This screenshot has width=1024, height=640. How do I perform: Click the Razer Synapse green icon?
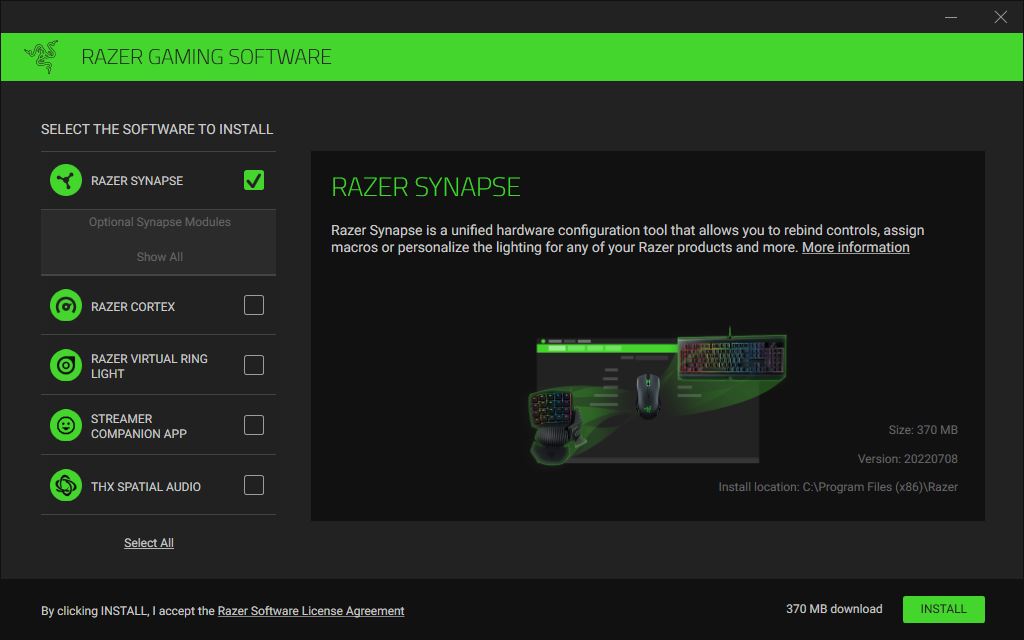[66, 180]
